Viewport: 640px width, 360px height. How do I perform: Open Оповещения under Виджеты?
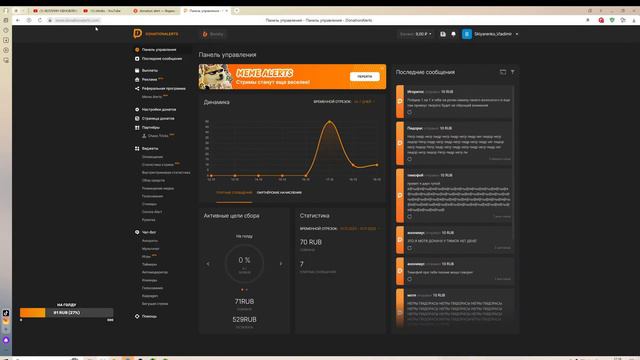tap(152, 157)
